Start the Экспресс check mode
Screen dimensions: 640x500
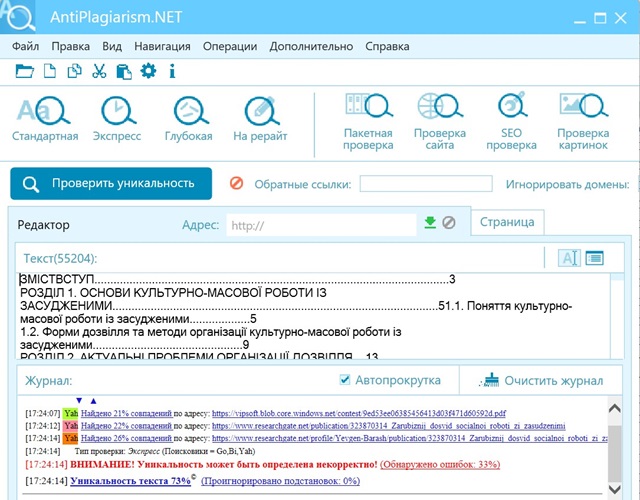tap(117, 119)
